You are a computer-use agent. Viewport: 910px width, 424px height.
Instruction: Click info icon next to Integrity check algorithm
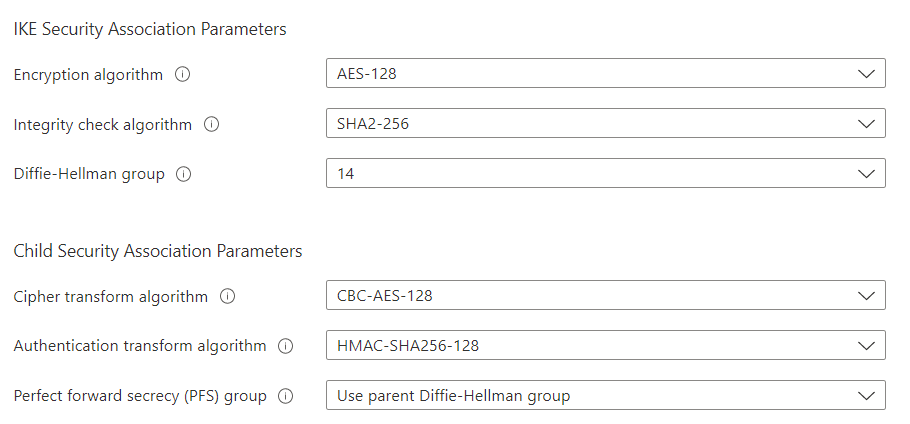[x=211, y=125]
